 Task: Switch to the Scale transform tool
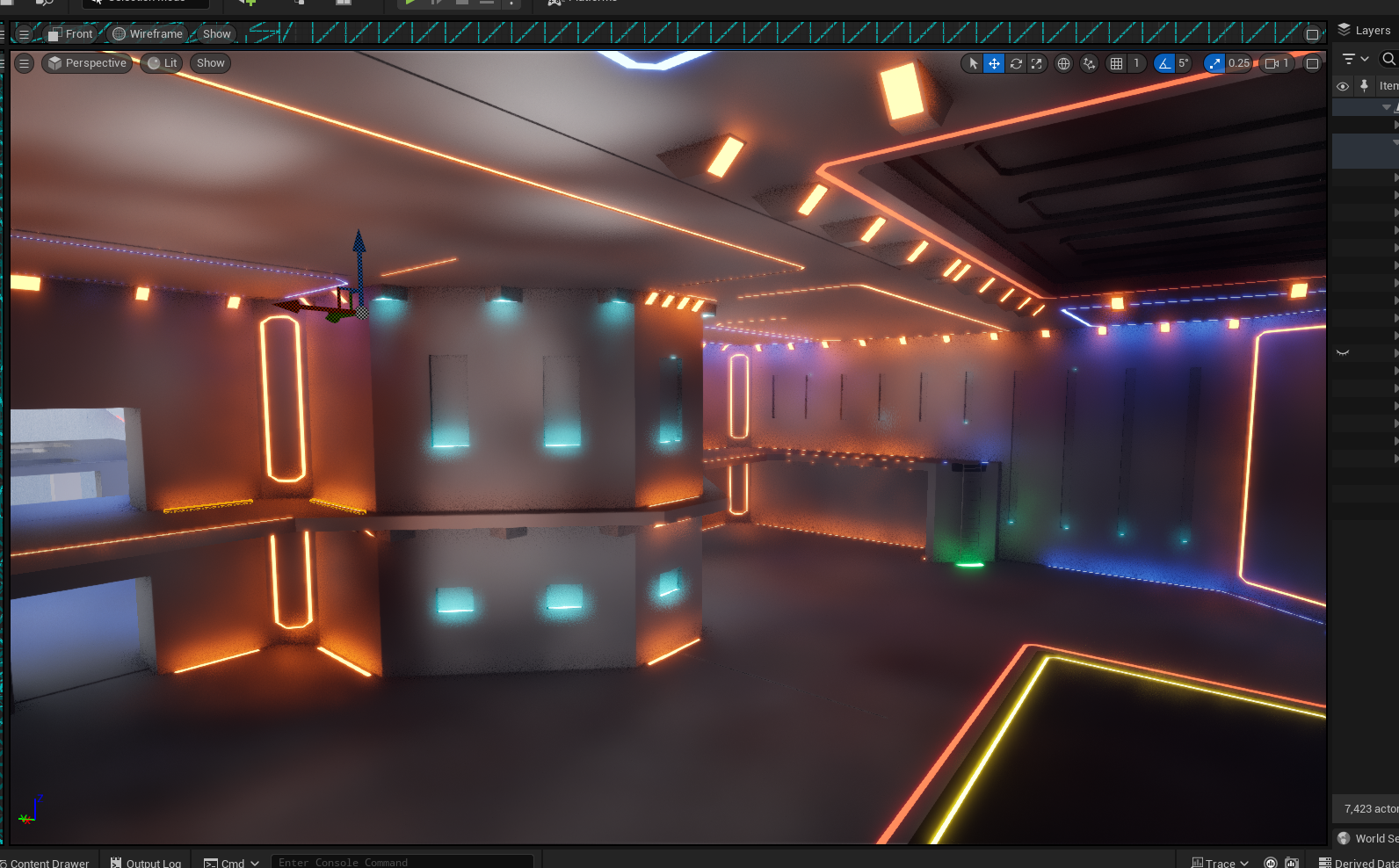click(1037, 63)
